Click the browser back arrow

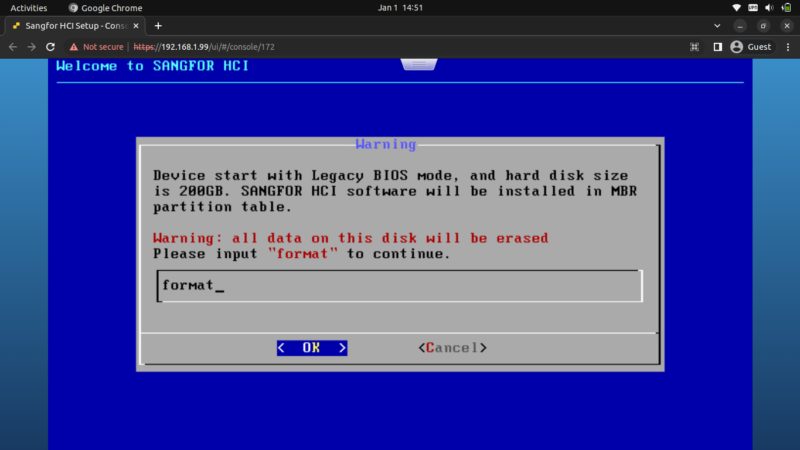[x=12, y=47]
